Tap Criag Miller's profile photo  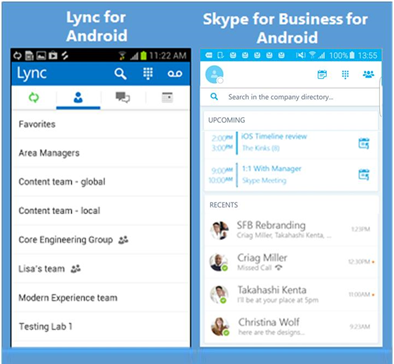219,262
